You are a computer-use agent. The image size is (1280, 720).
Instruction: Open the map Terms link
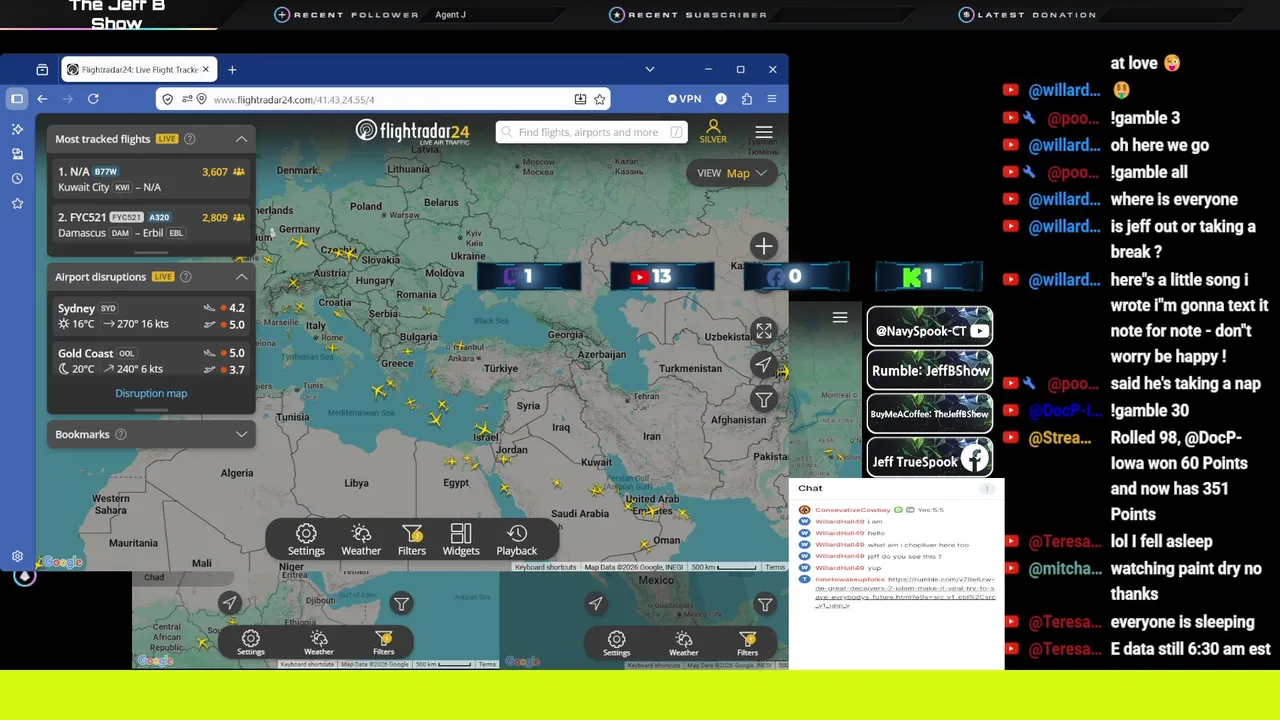pos(776,567)
